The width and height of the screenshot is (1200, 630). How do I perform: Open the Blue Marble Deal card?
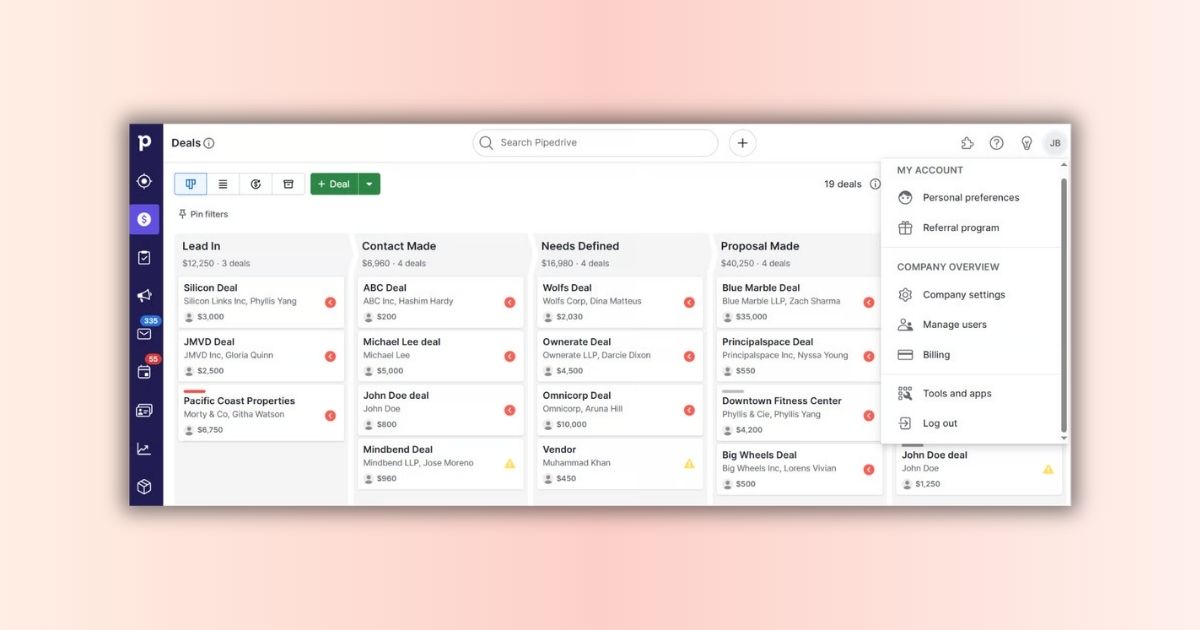click(x=800, y=302)
